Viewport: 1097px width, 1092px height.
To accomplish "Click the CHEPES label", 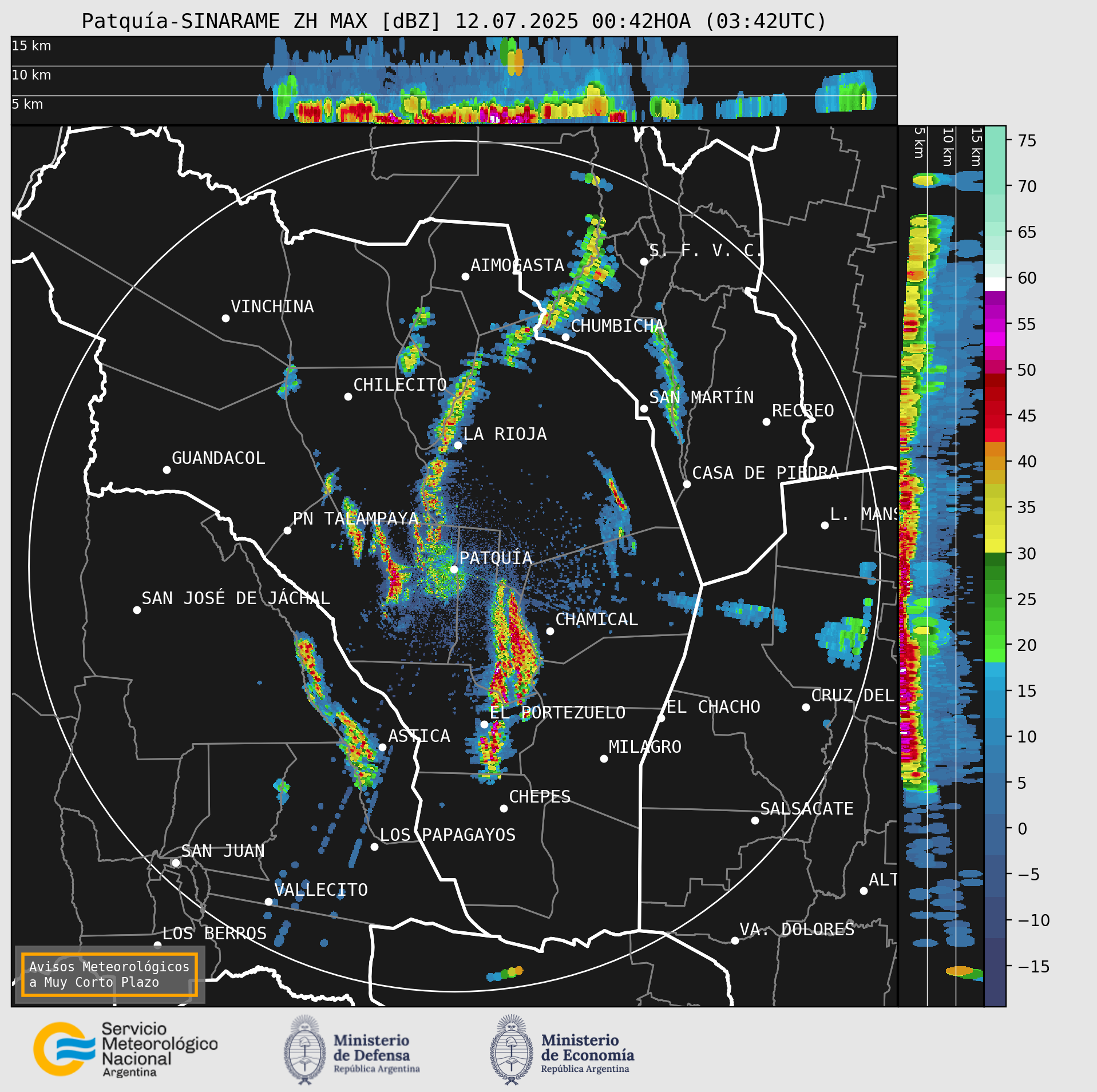I will point(540,797).
